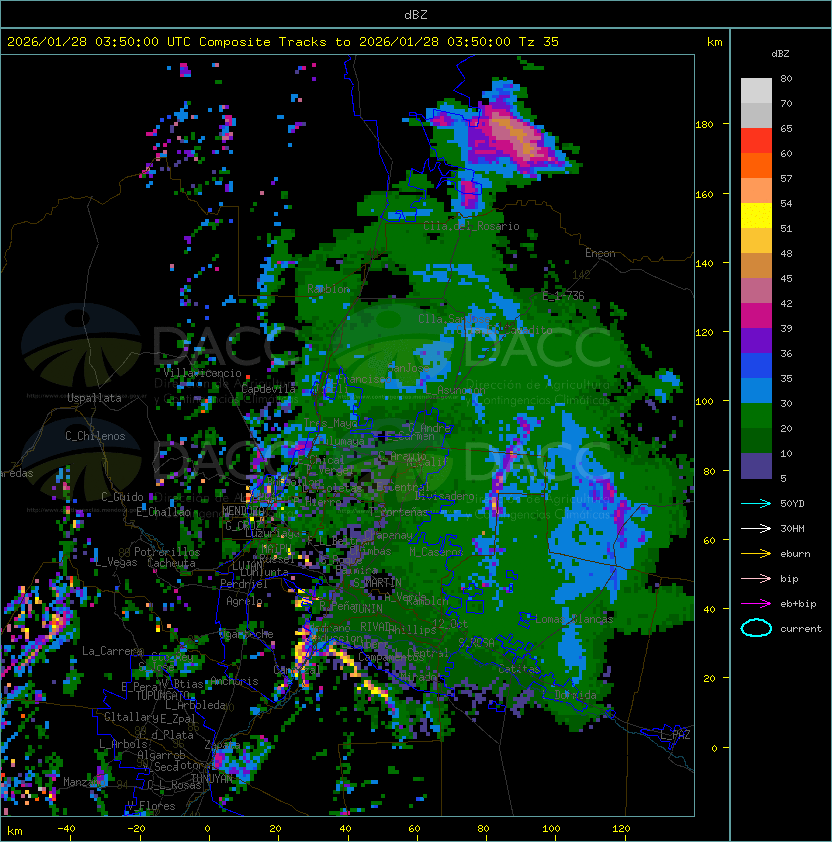
Task: Click the 'eb+bip' legend label
Action: pos(798,604)
